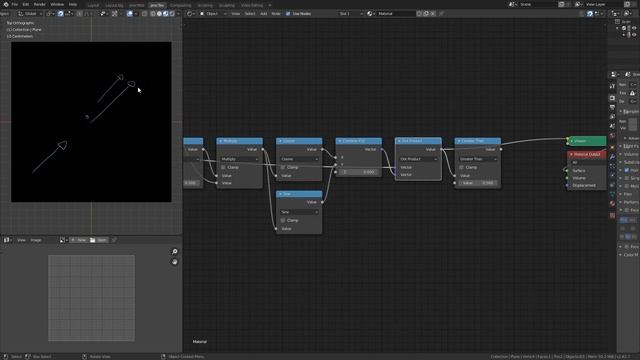Select solid viewport shading
The height and width of the screenshot is (360, 640).
pos(159,13)
